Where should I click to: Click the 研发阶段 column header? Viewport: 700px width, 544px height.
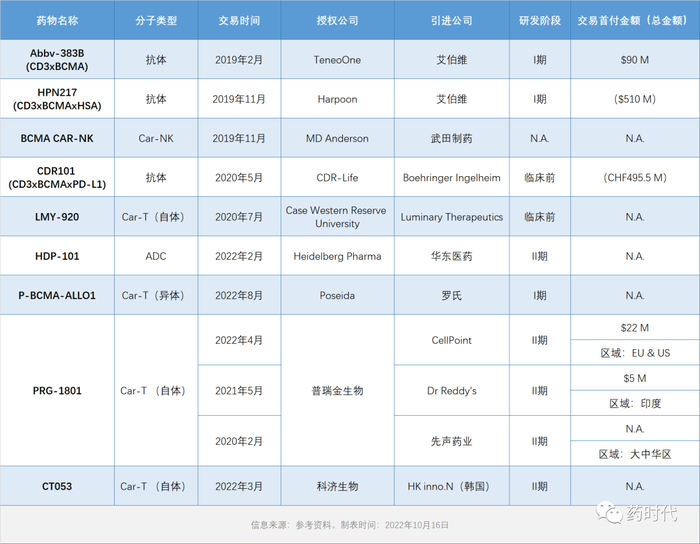[x=540, y=21]
